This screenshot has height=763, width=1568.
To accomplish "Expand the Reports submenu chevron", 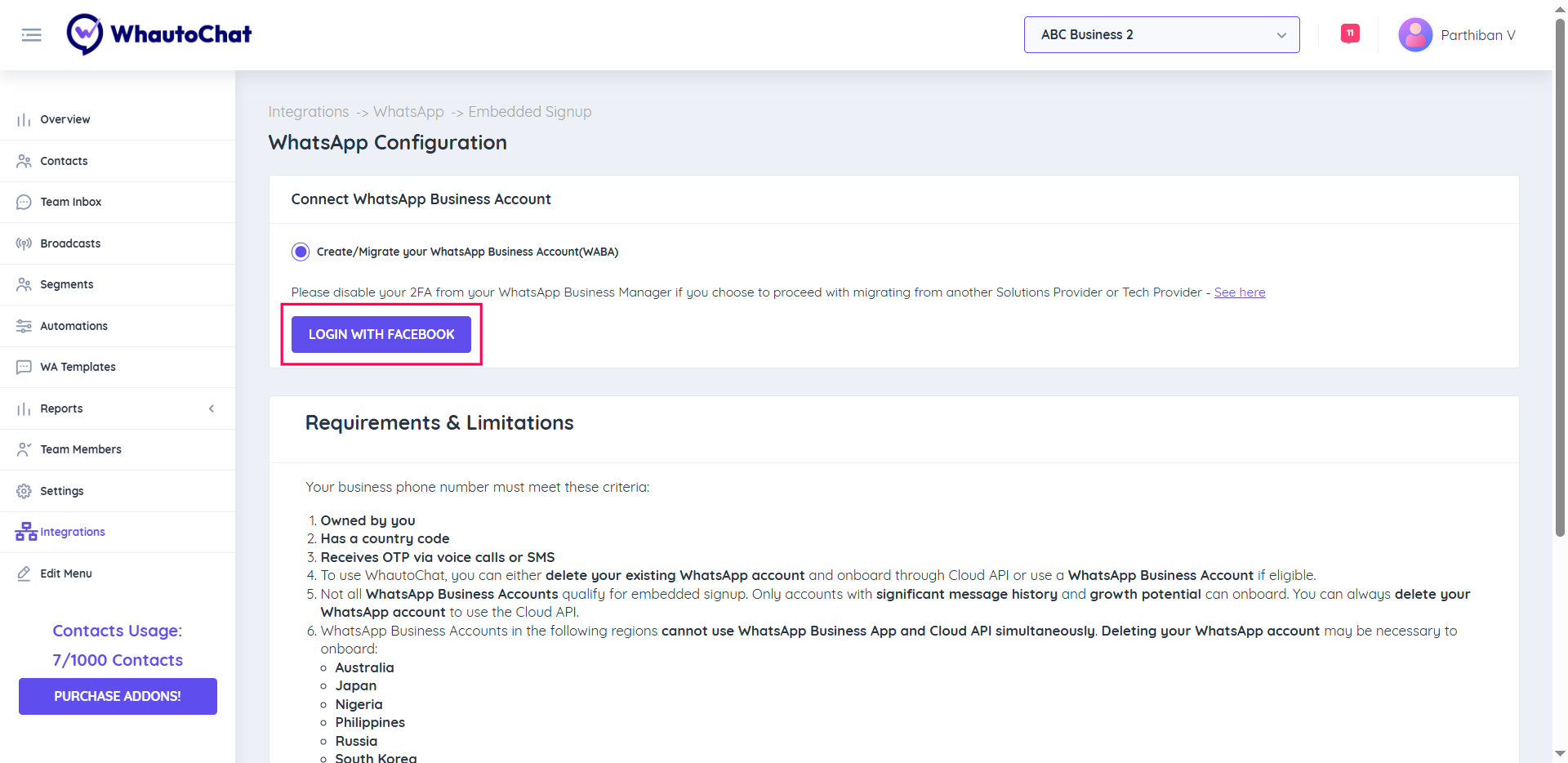I will tap(212, 408).
